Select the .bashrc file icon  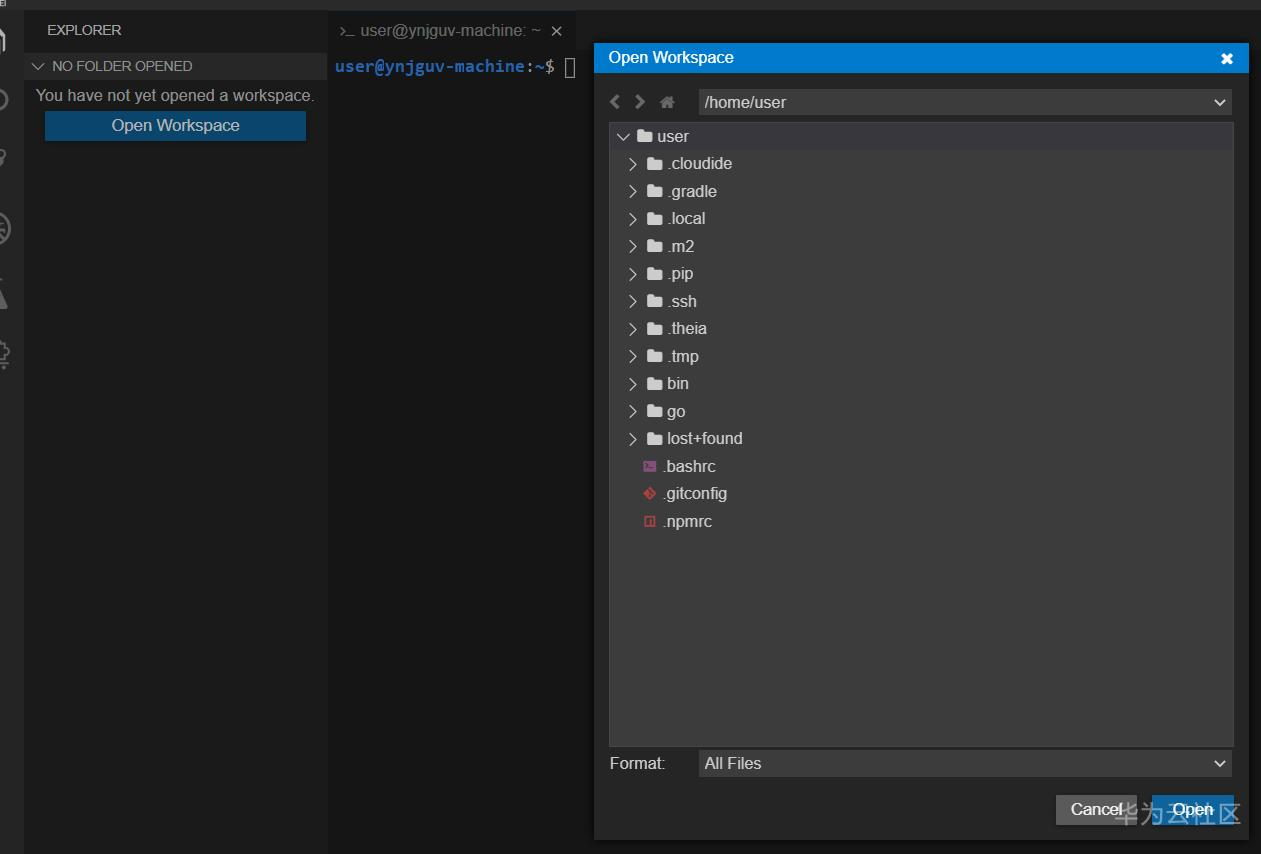(650, 466)
